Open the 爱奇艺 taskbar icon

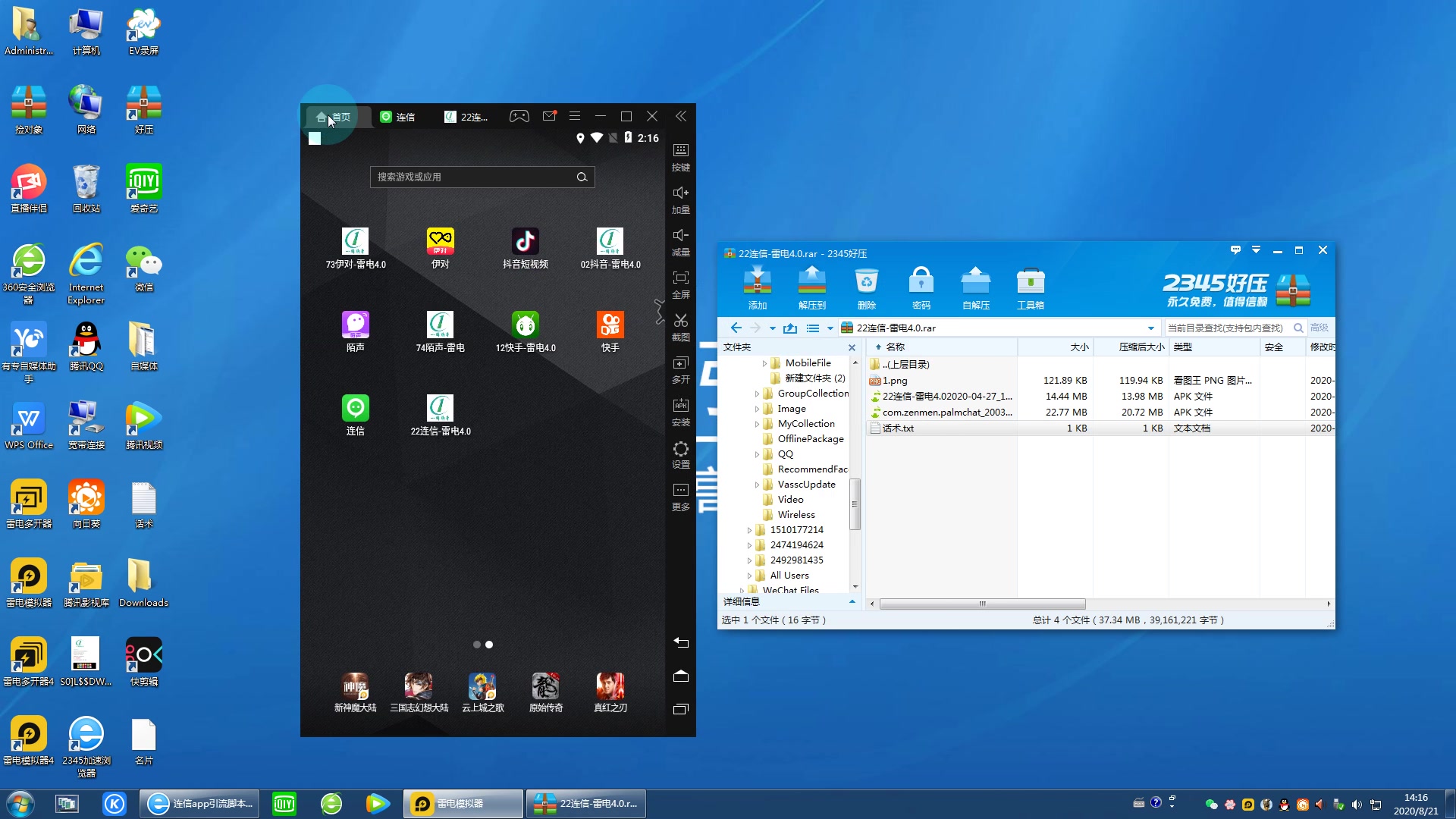pyautogui.click(x=284, y=804)
